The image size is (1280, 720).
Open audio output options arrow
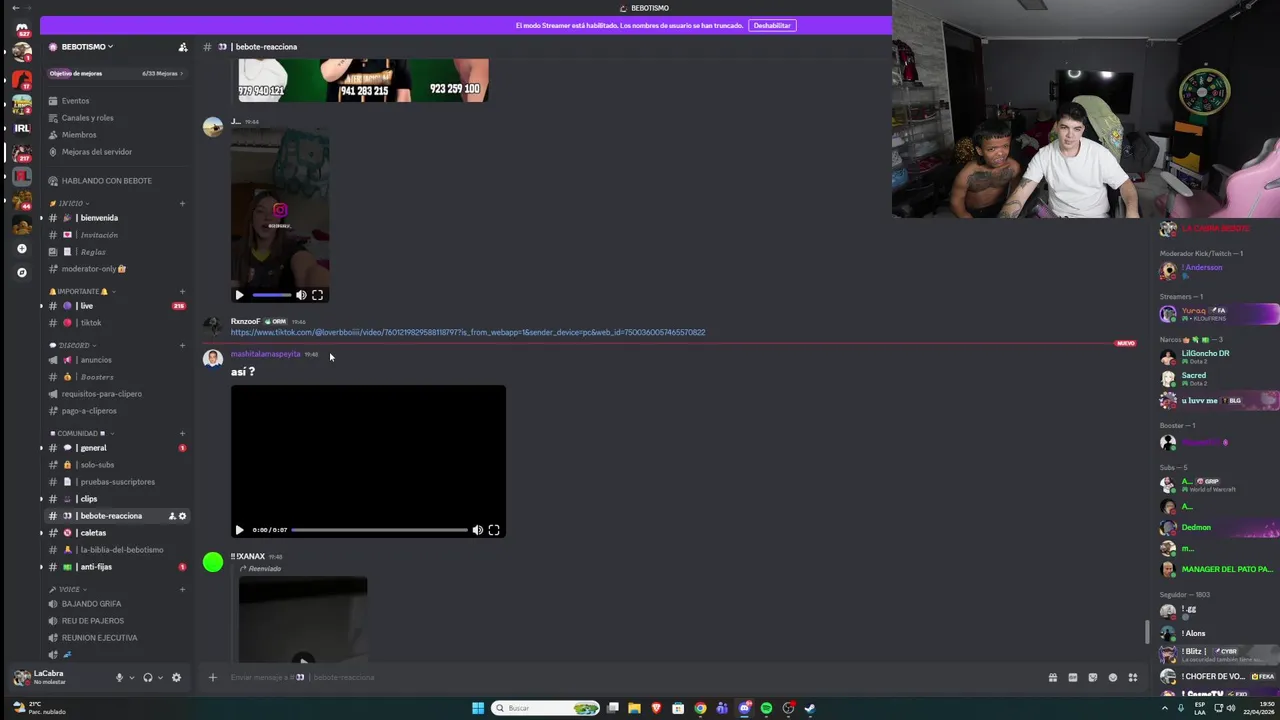[x=160, y=678]
